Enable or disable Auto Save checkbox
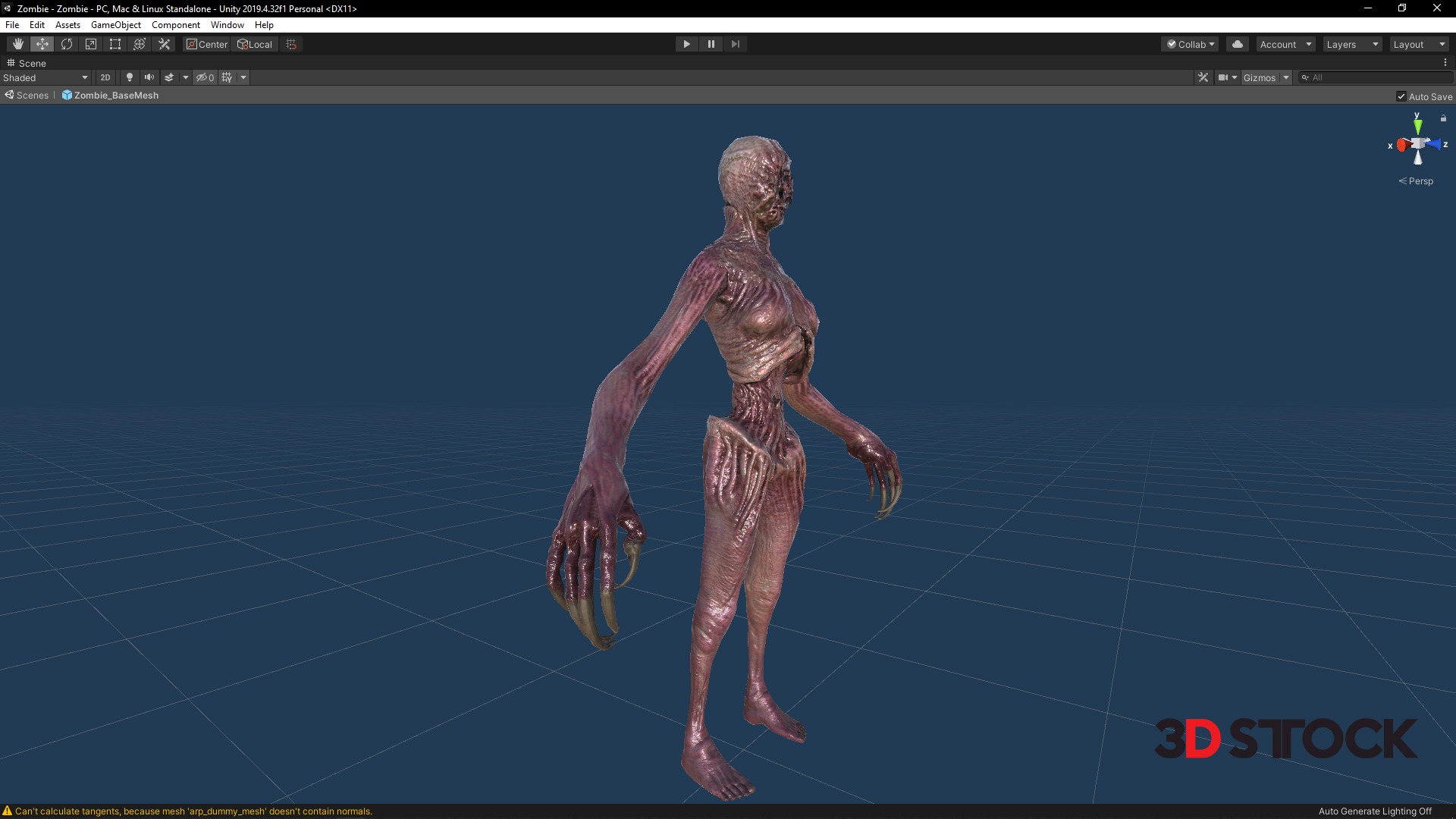Screen dimensions: 1456x819 pyautogui.click(x=1401, y=96)
